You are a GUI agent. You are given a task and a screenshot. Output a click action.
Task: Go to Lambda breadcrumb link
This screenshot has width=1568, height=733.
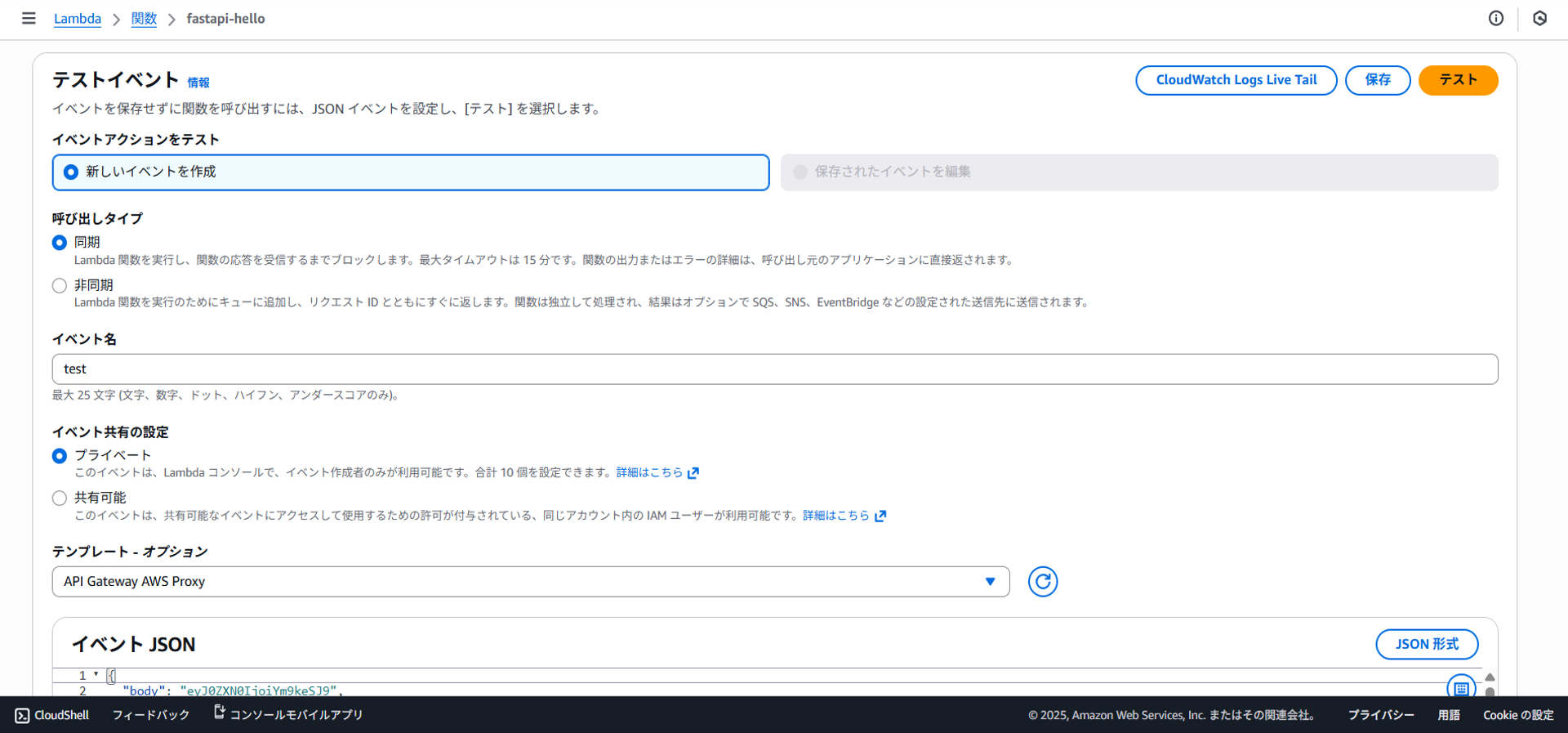(78, 19)
